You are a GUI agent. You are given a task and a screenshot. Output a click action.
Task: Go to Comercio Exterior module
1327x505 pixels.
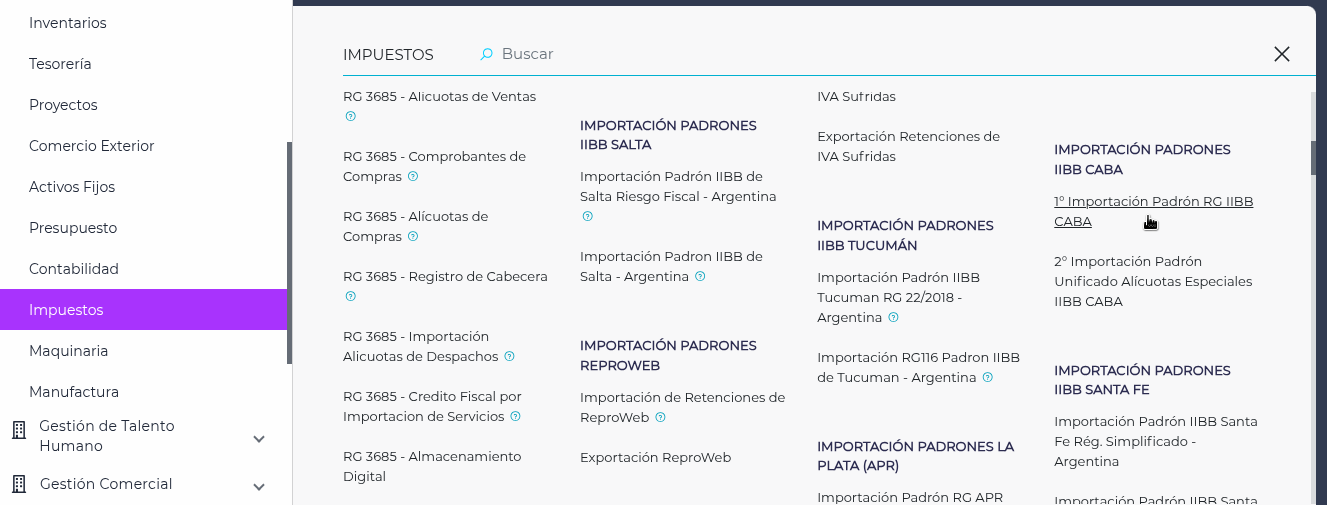coord(91,146)
